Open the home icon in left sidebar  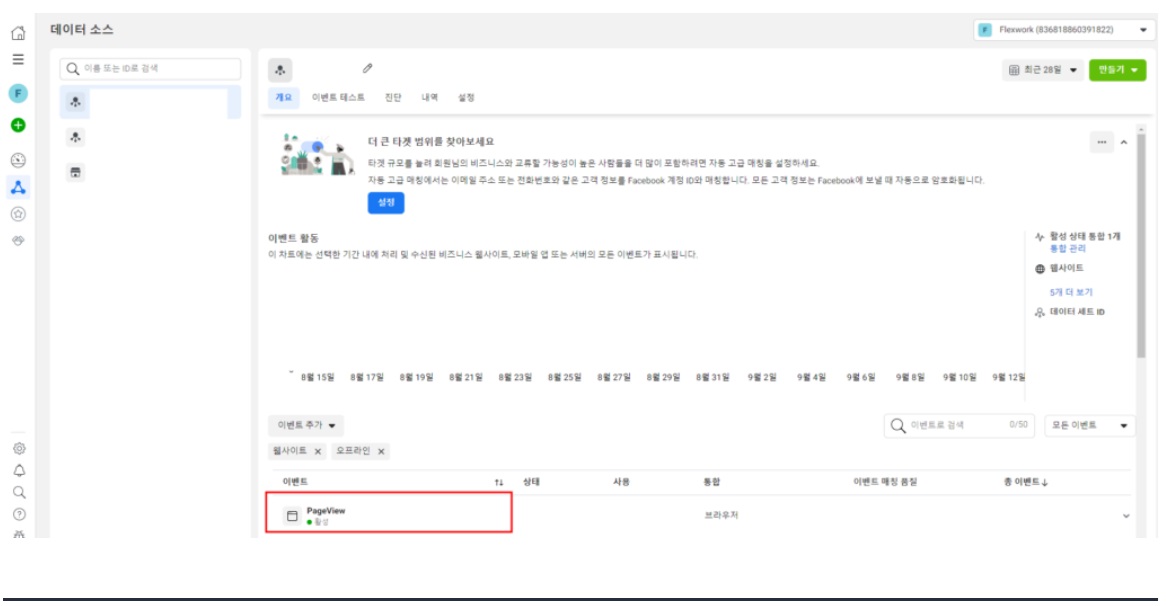tap(18, 33)
